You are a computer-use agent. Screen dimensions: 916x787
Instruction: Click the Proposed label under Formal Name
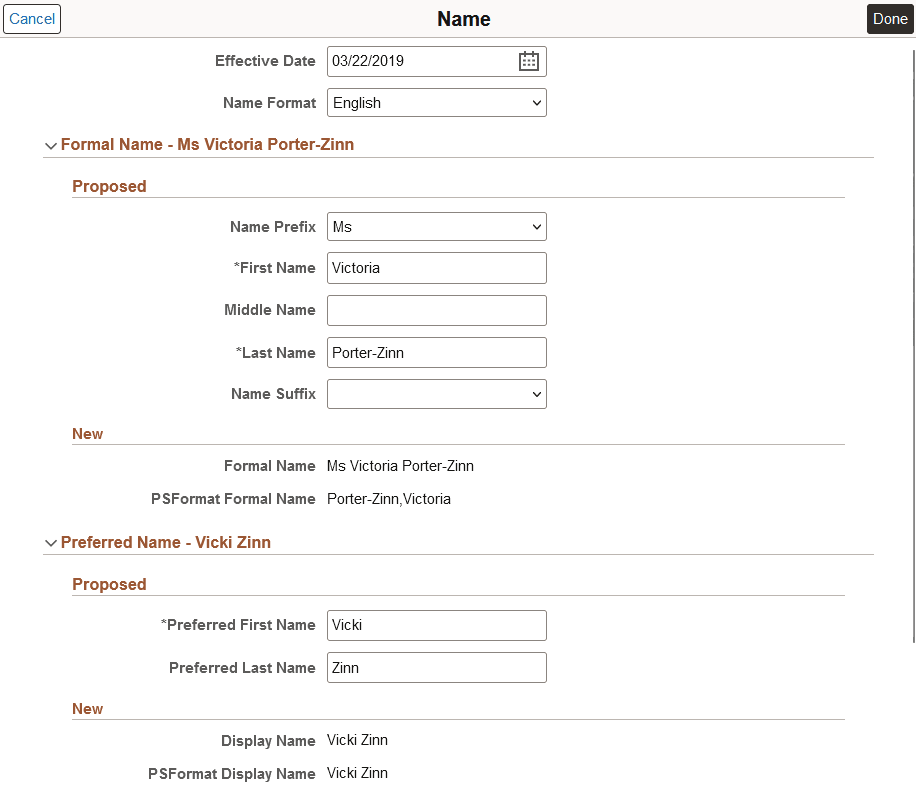coord(109,186)
